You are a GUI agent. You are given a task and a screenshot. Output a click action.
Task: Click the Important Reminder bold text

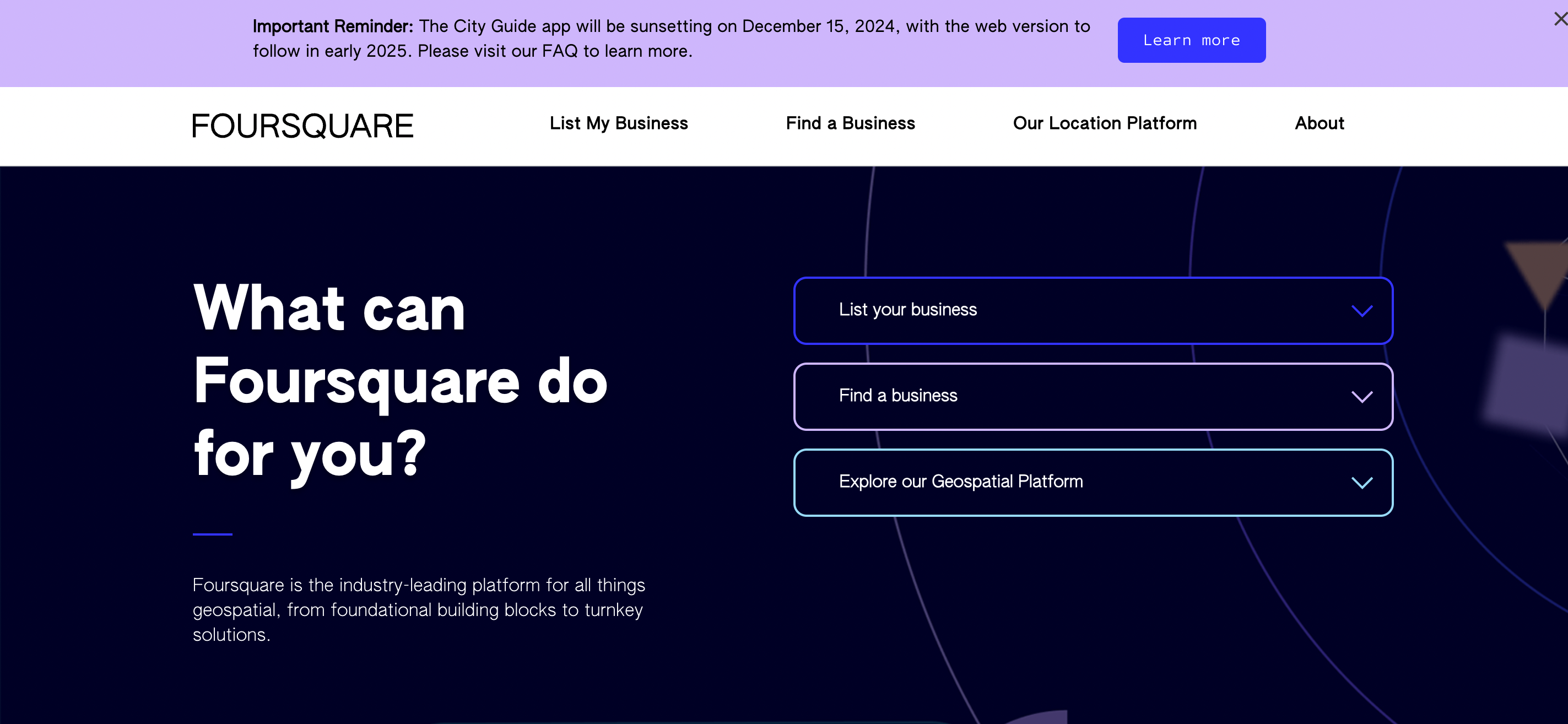(x=332, y=26)
